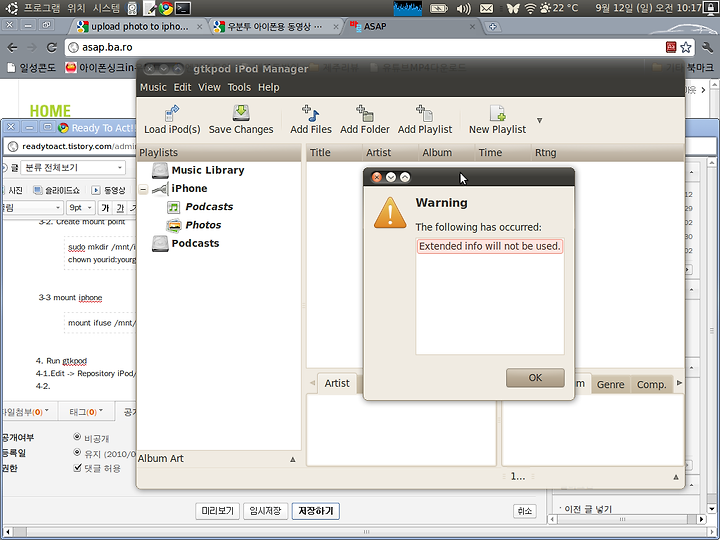Image resolution: width=720 pixels, height=540 pixels.
Task: Open the gtkpod Help menu
Action: coord(269,87)
